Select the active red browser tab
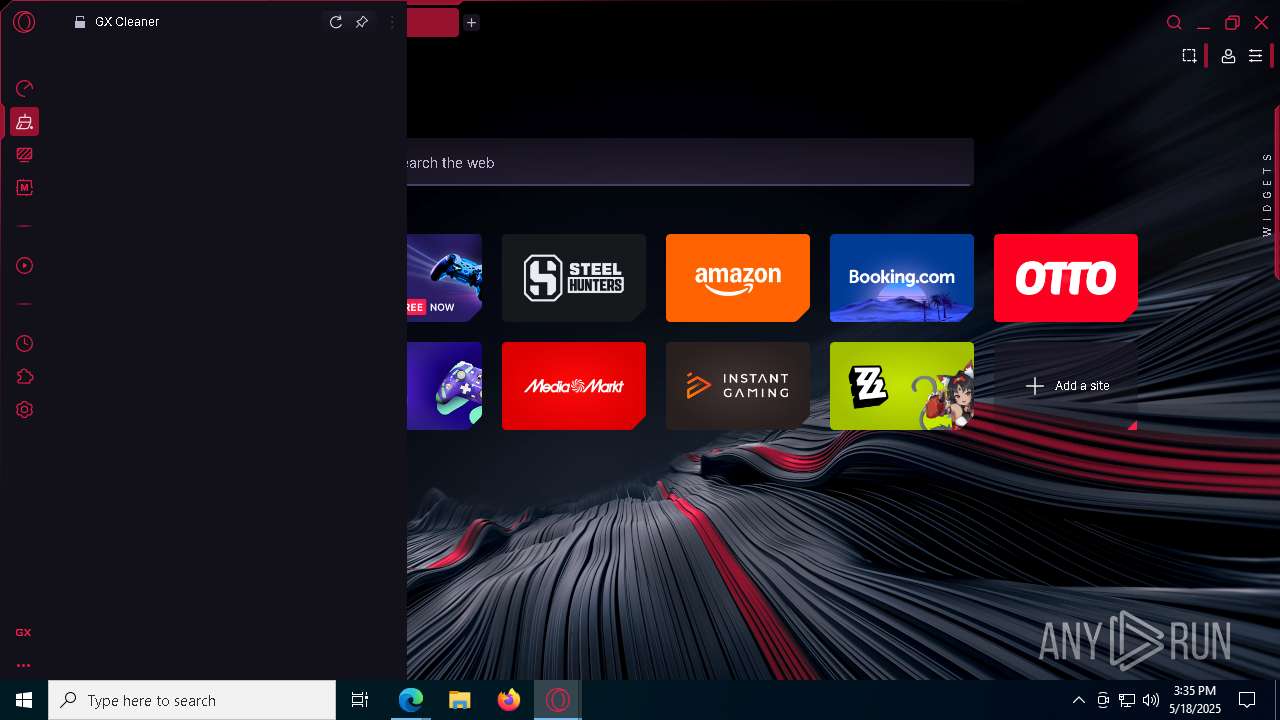 (x=433, y=22)
